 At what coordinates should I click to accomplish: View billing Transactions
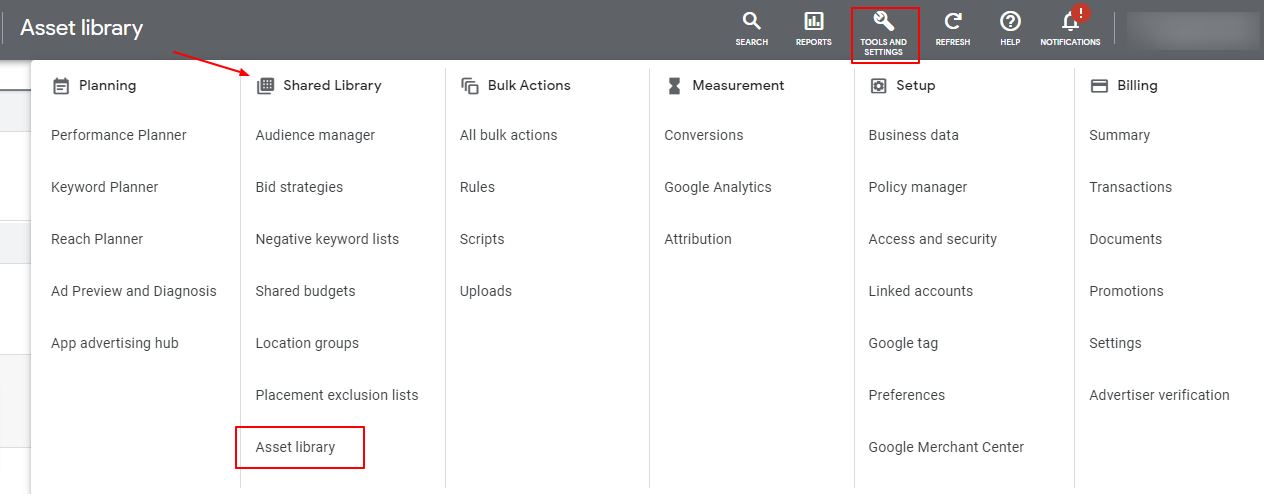(x=1131, y=187)
